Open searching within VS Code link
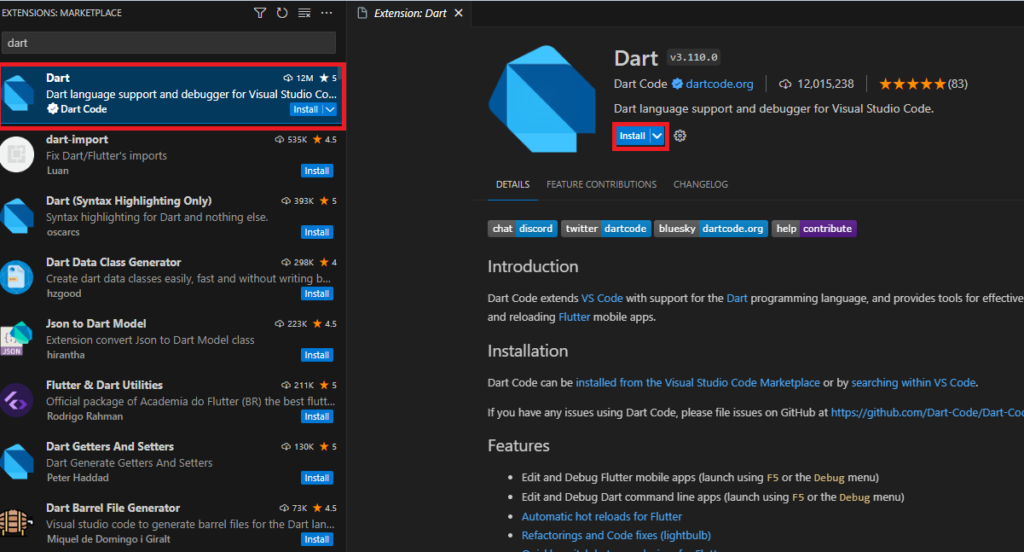This screenshot has height=552, width=1024. pyautogui.click(x=913, y=383)
